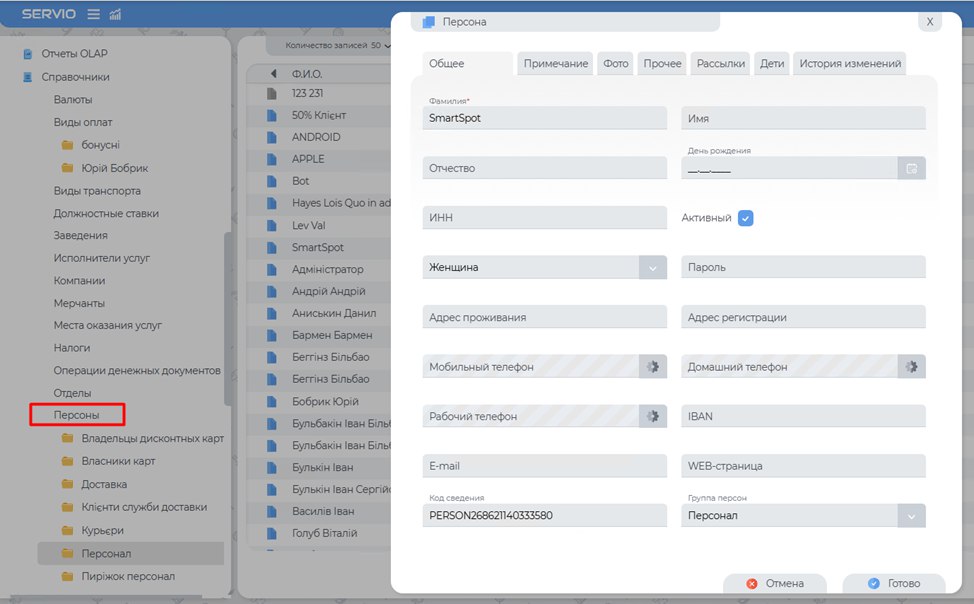The height and width of the screenshot is (604, 974).
Task: Switch to the Фото tab
Action: tap(616, 64)
